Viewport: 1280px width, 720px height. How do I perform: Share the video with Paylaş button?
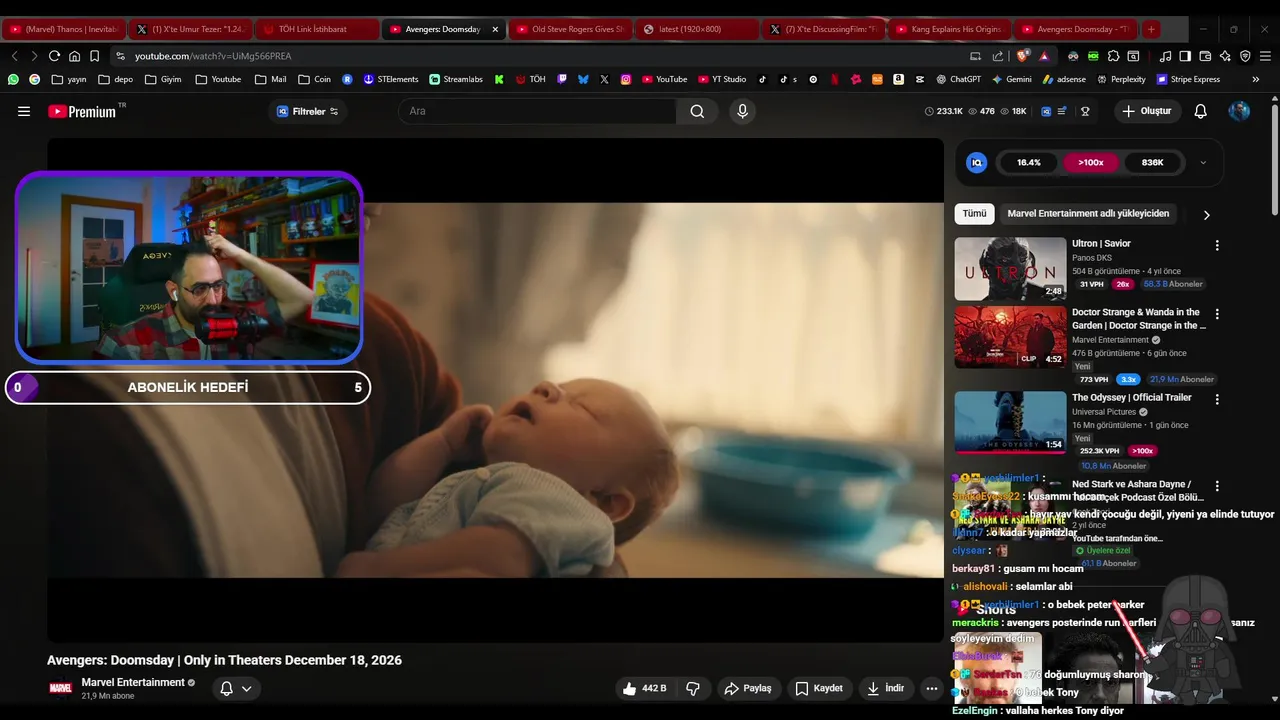click(x=748, y=688)
